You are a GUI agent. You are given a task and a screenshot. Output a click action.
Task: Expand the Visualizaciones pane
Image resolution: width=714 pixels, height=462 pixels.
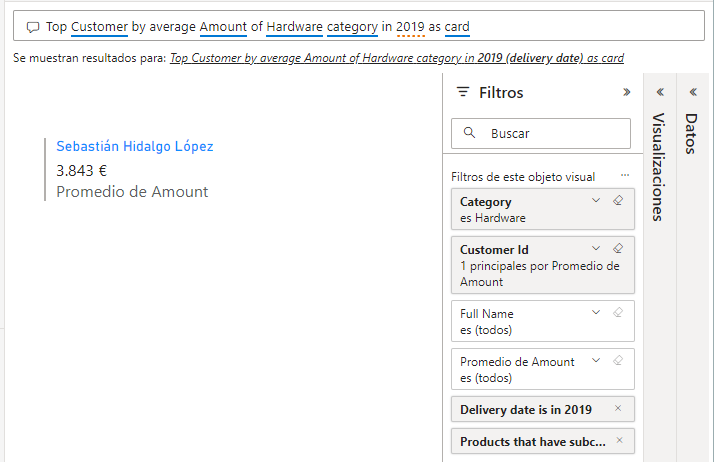coord(659,92)
